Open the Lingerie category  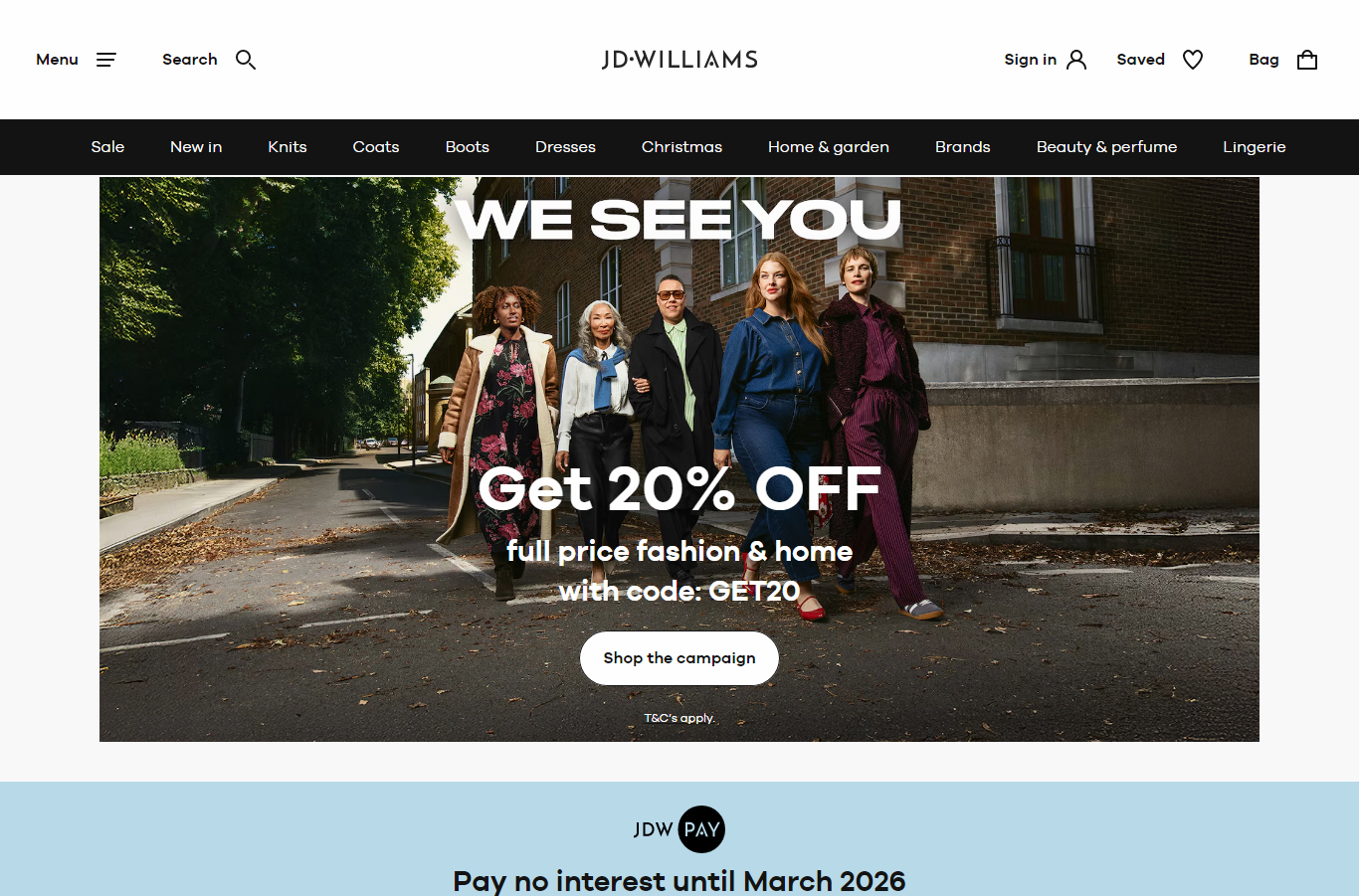pyautogui.click(x=1255, y=147)
